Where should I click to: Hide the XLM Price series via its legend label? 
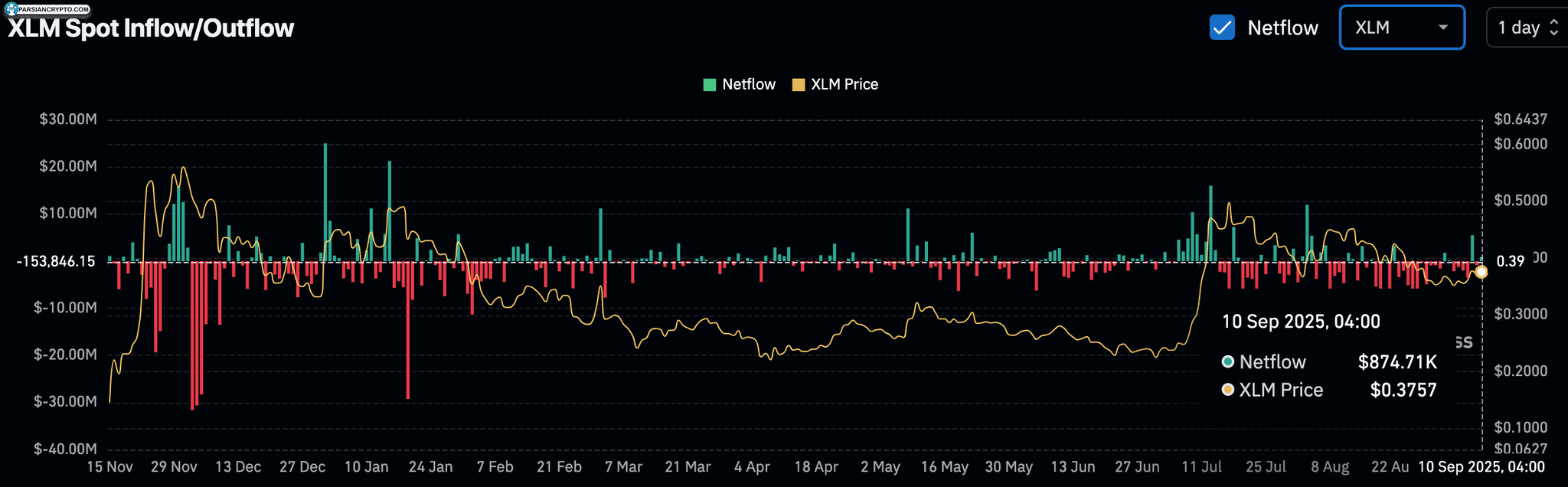[x=844, y=85]
